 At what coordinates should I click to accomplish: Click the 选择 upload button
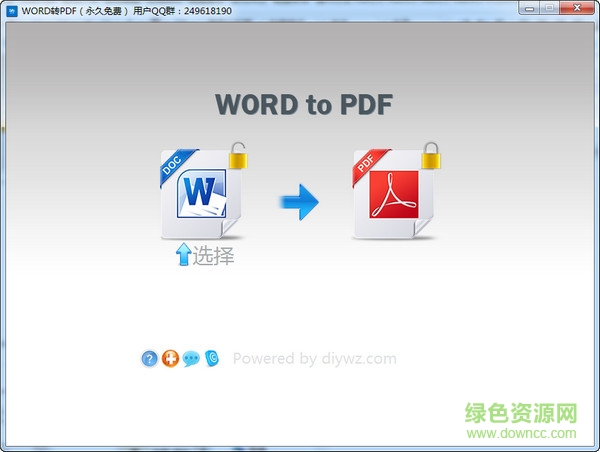(205, 255)
